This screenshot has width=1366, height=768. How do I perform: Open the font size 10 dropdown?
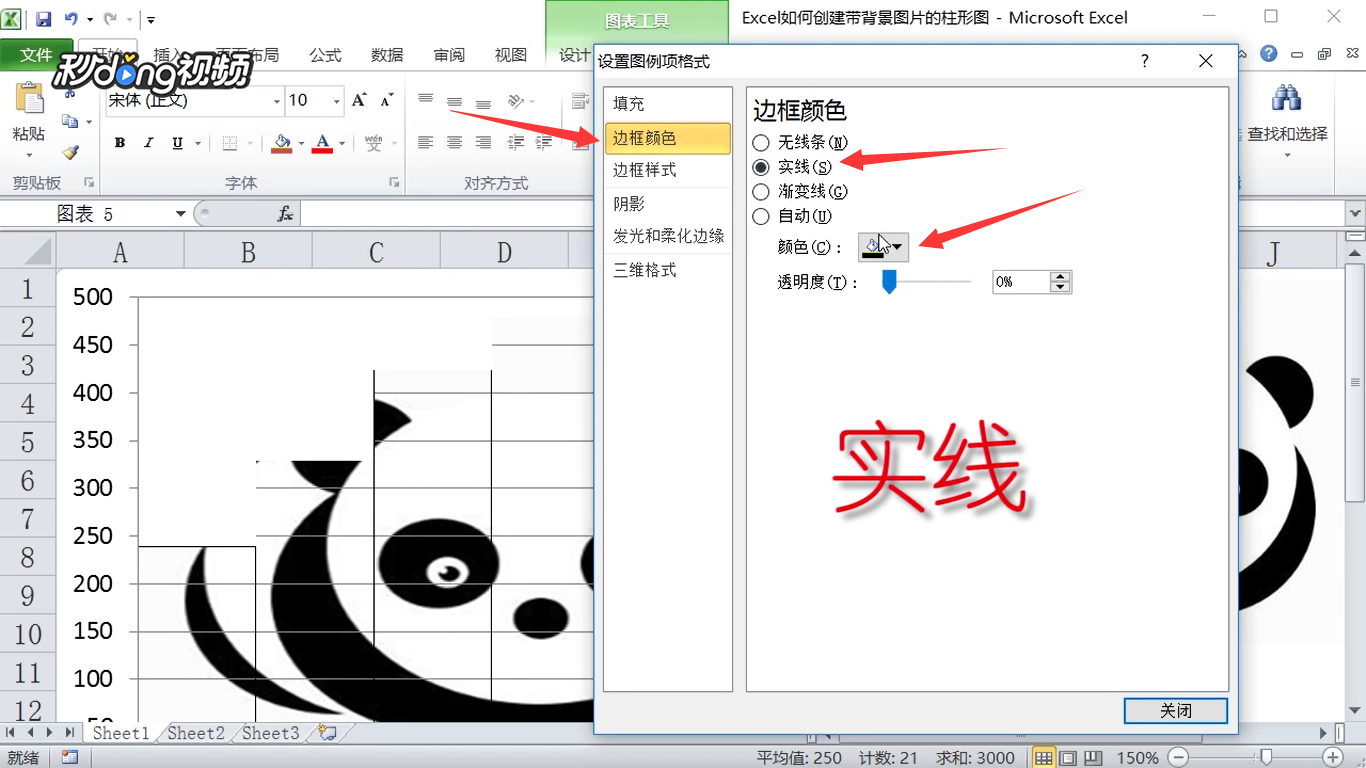[338, 101]
